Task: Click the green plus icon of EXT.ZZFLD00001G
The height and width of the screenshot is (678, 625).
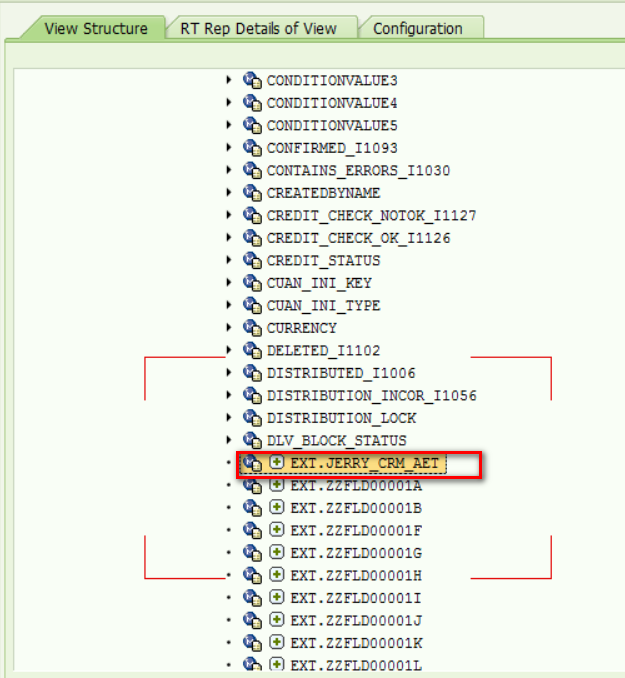Action: tap(277, 552)
